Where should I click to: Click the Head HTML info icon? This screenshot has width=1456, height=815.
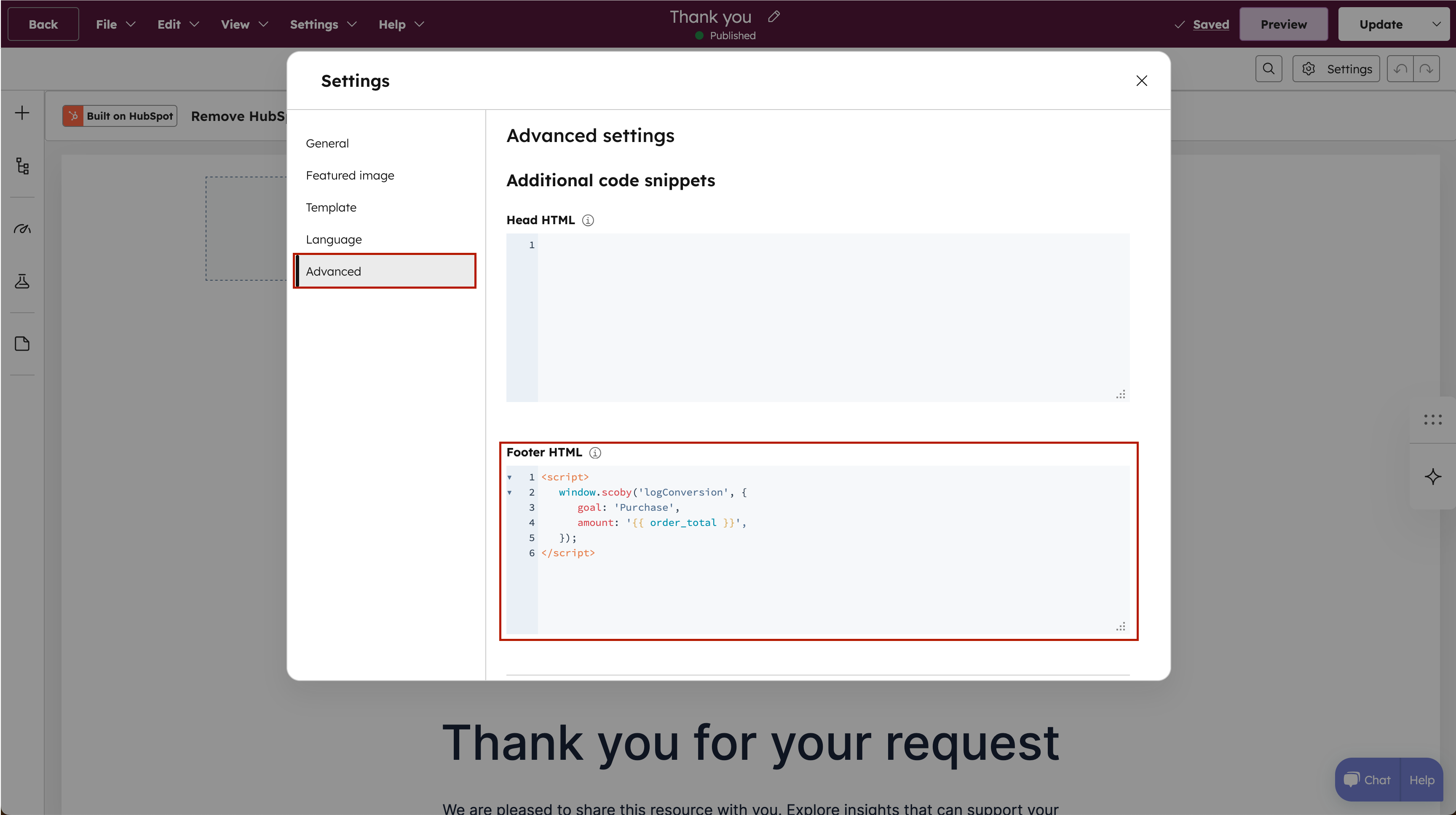click(588, 220)
